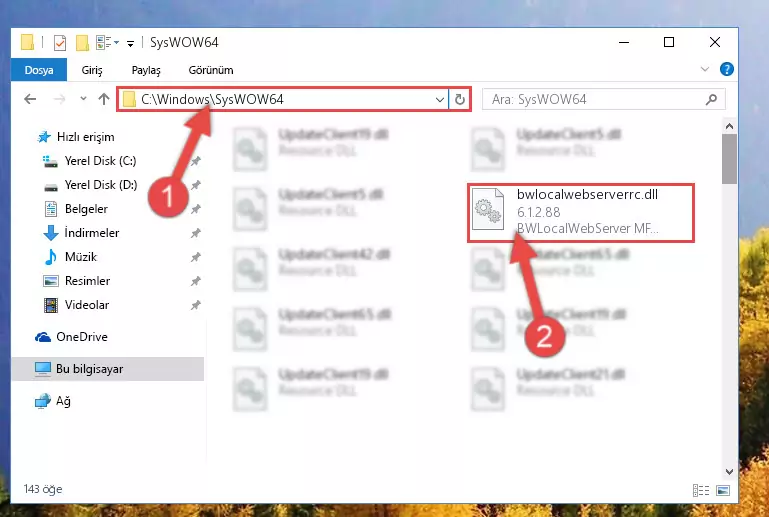Screen dimensions: 769x517
Task: Click the 143 öğe status text
Action: tap(43, 489)
